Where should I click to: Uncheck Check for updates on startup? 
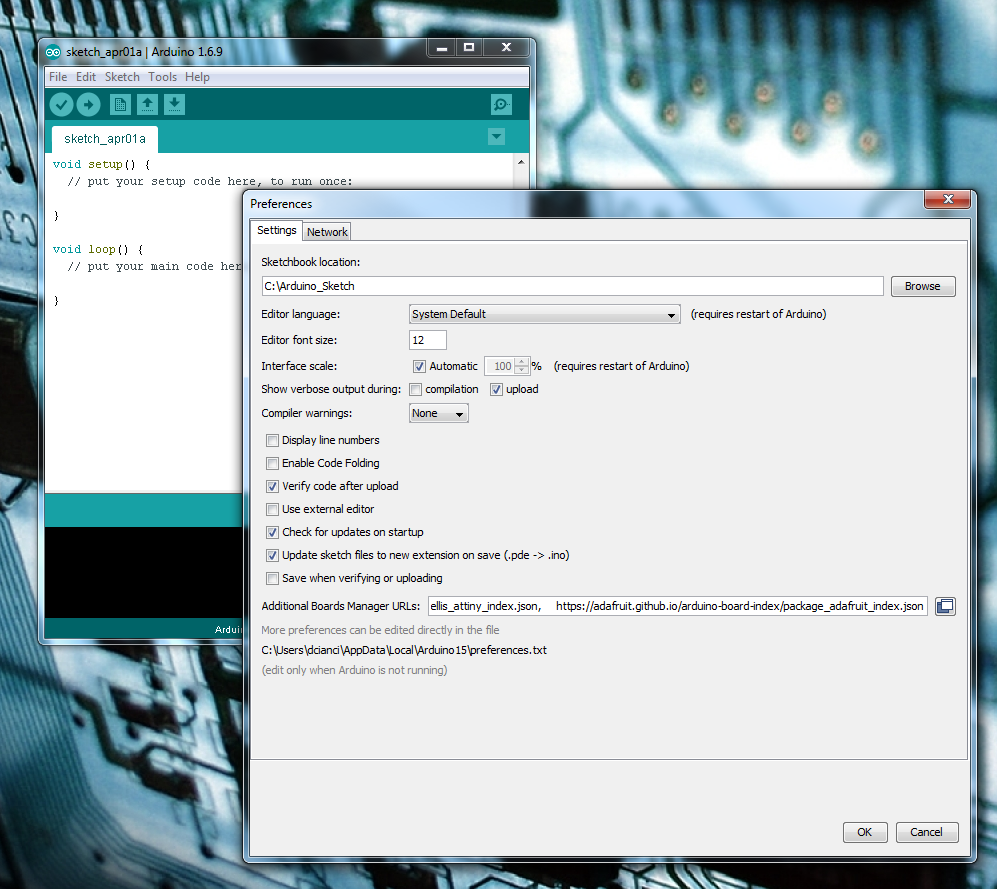(x=272, y=532)
